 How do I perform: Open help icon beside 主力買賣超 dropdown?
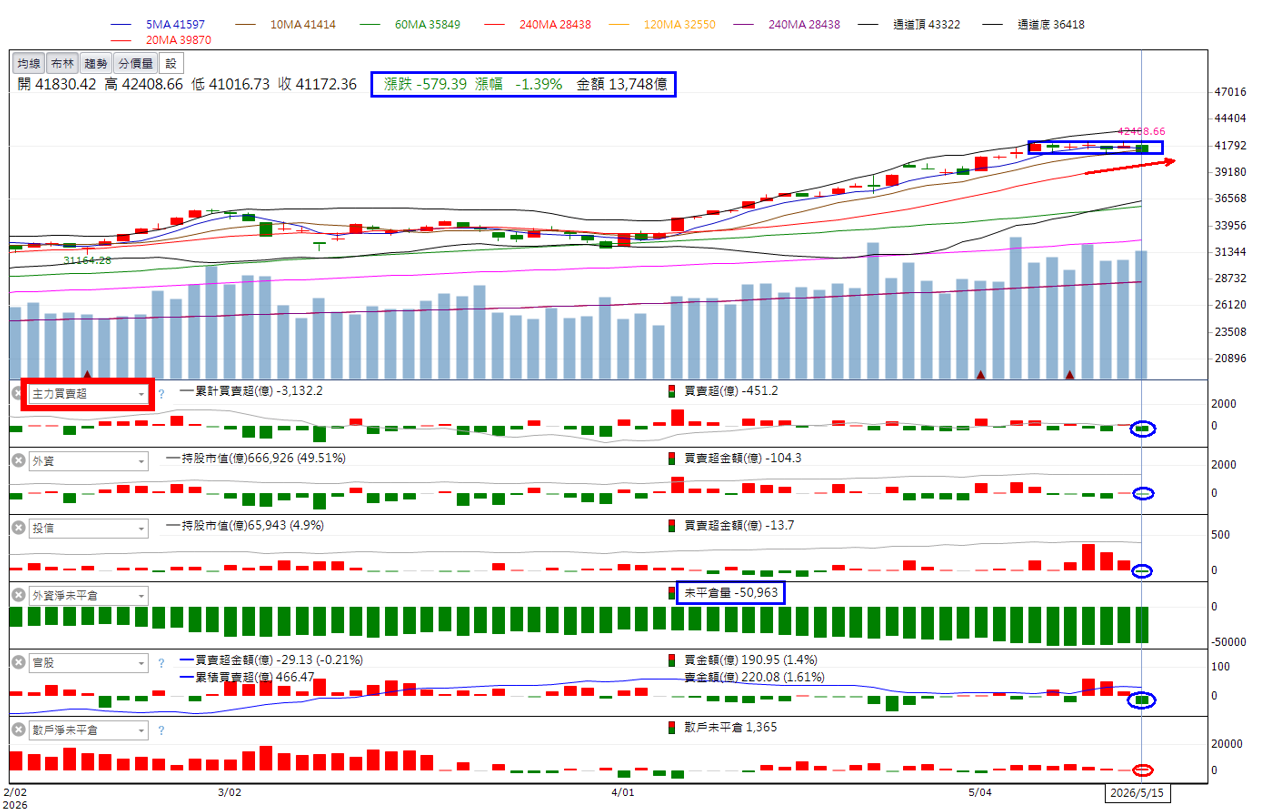click(x=161, y=394)
